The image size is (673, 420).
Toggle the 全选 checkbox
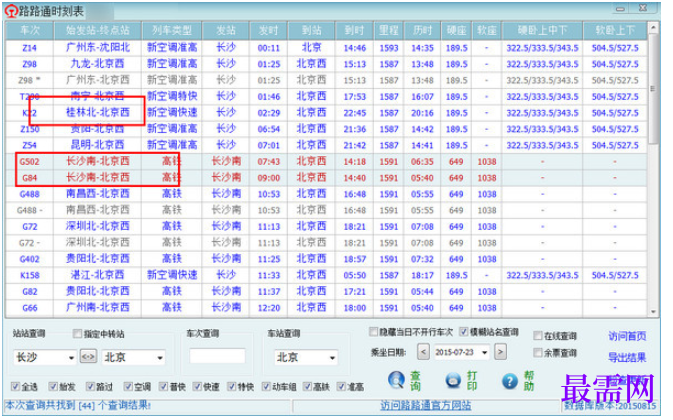[x=15, y=387]
